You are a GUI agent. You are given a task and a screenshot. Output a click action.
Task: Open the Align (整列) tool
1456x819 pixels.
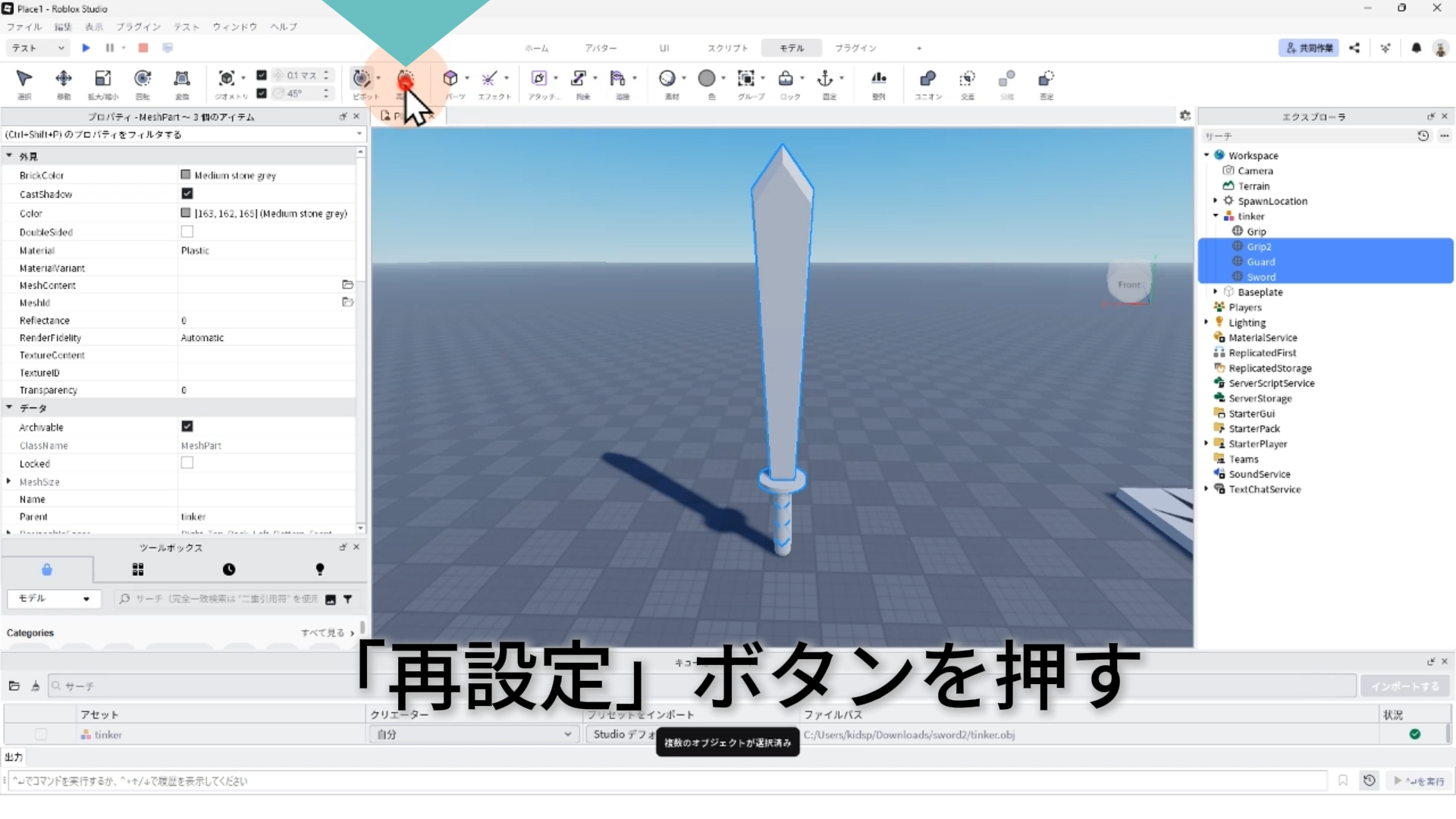[878, 79]
